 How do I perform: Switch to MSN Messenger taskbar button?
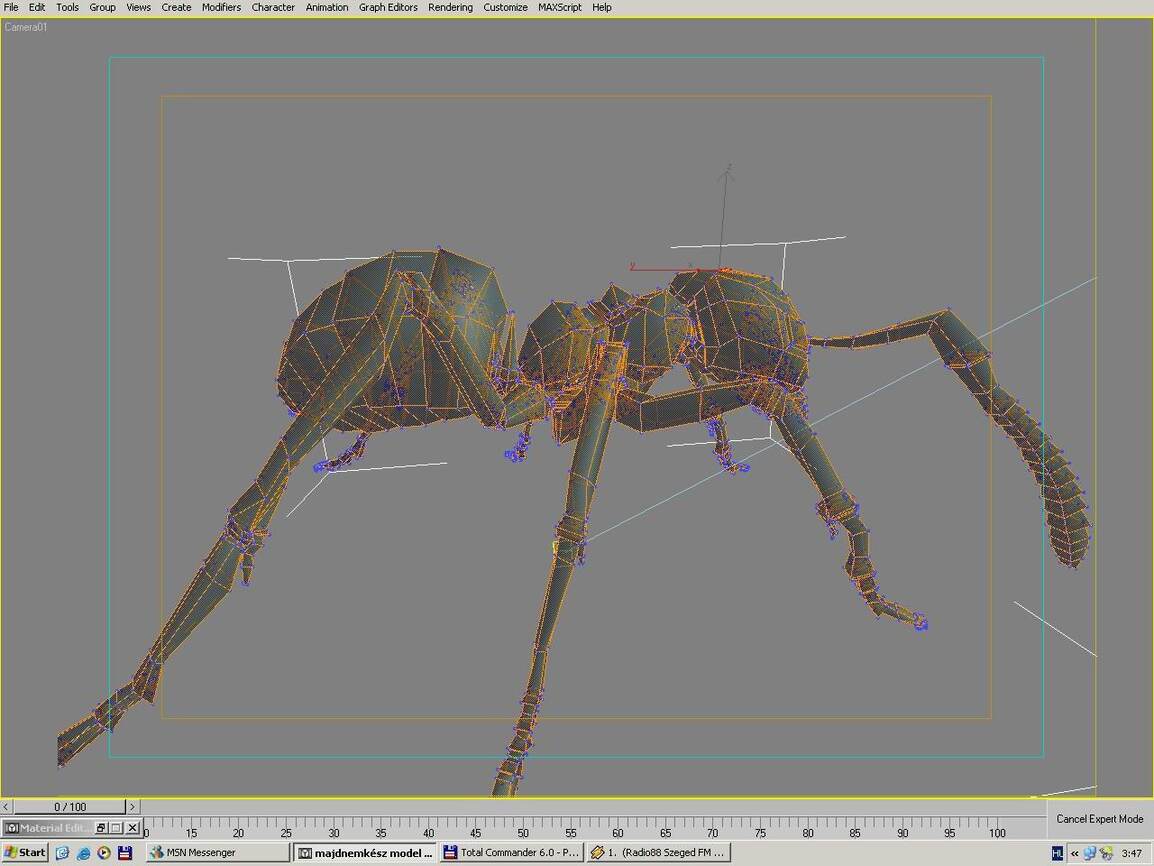pyautogui.click(x=217, y=853)
